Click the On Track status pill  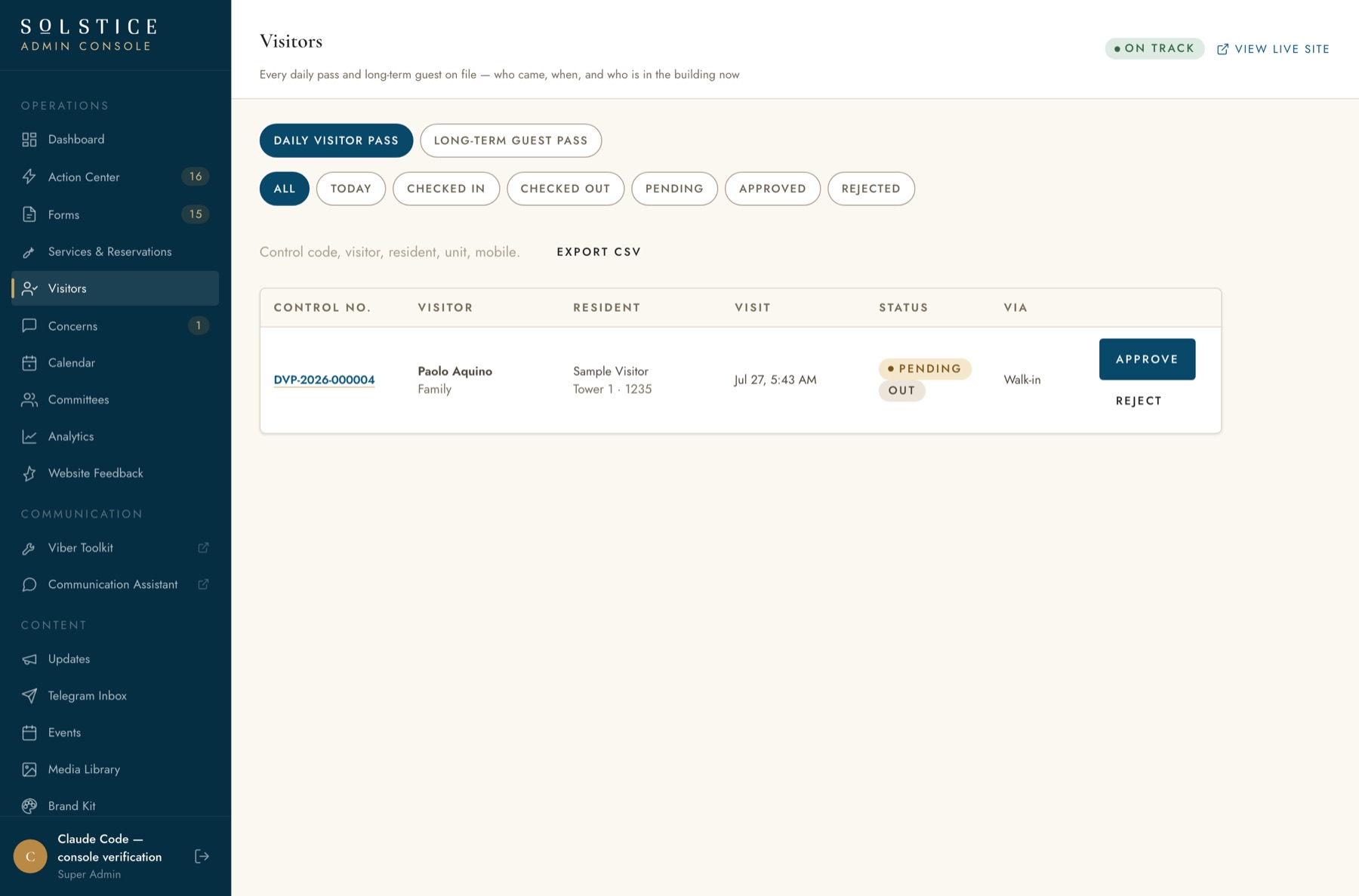(1154, 48)
